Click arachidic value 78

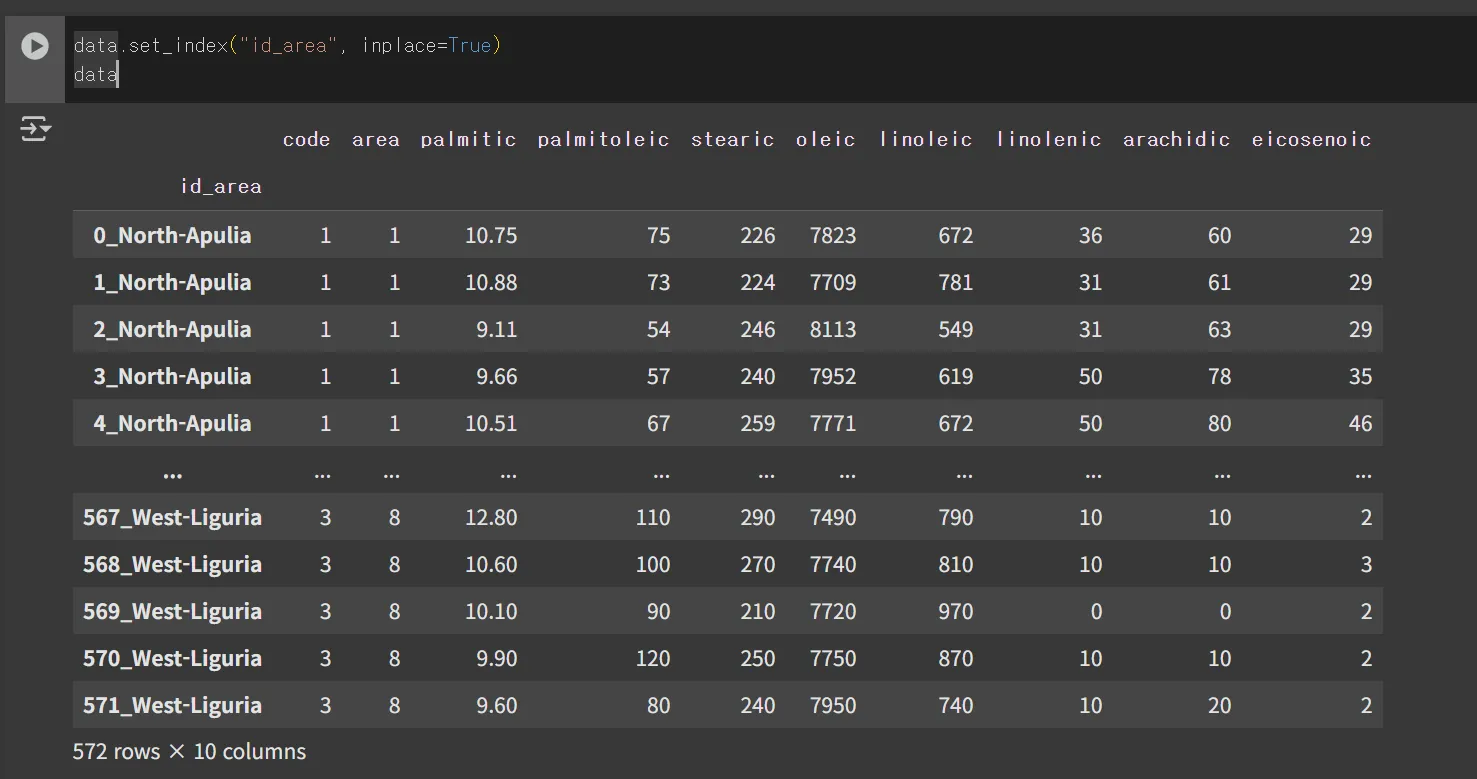pyautogui.click(x=1219, y=377)
